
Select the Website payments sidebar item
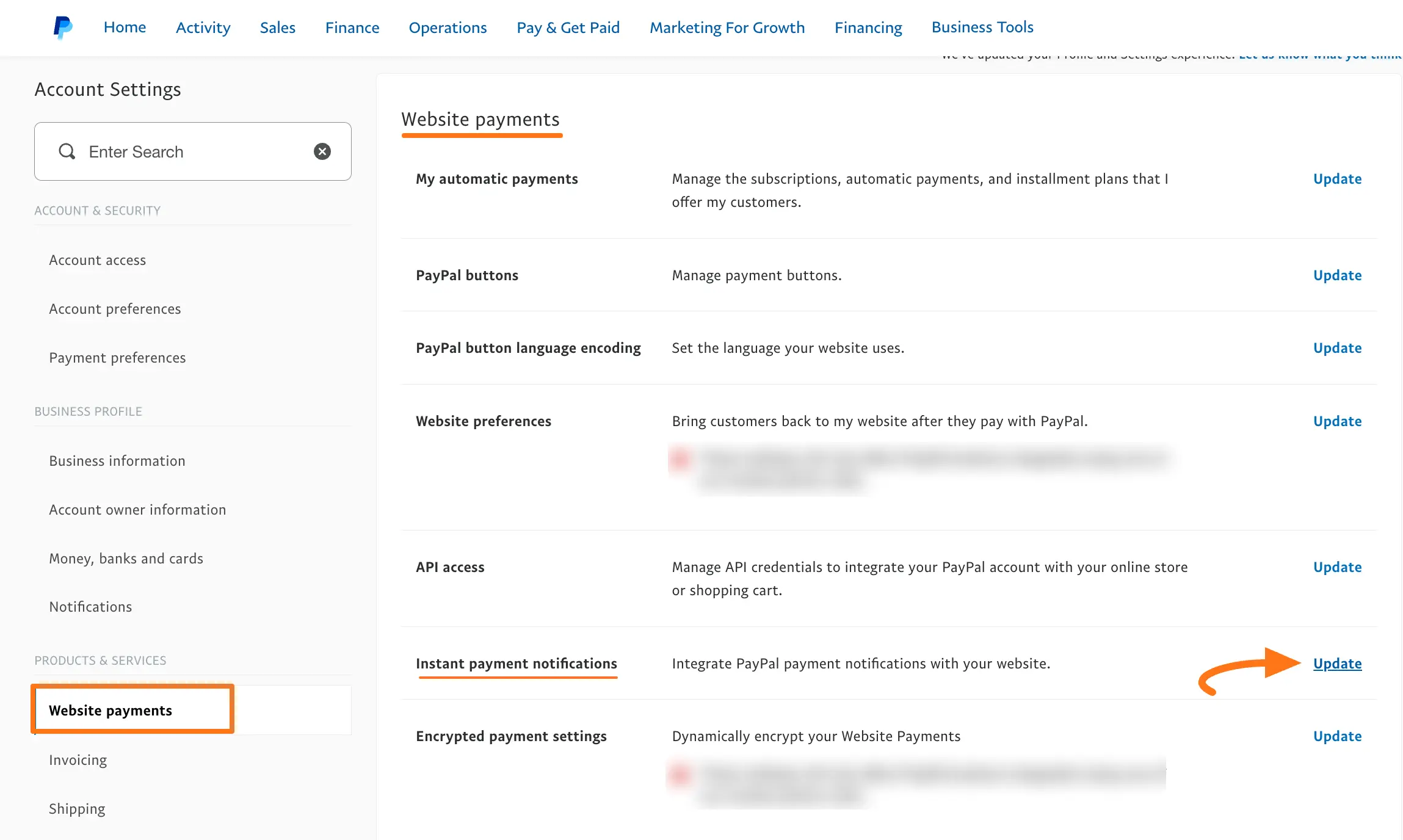[x=110, y=710]
